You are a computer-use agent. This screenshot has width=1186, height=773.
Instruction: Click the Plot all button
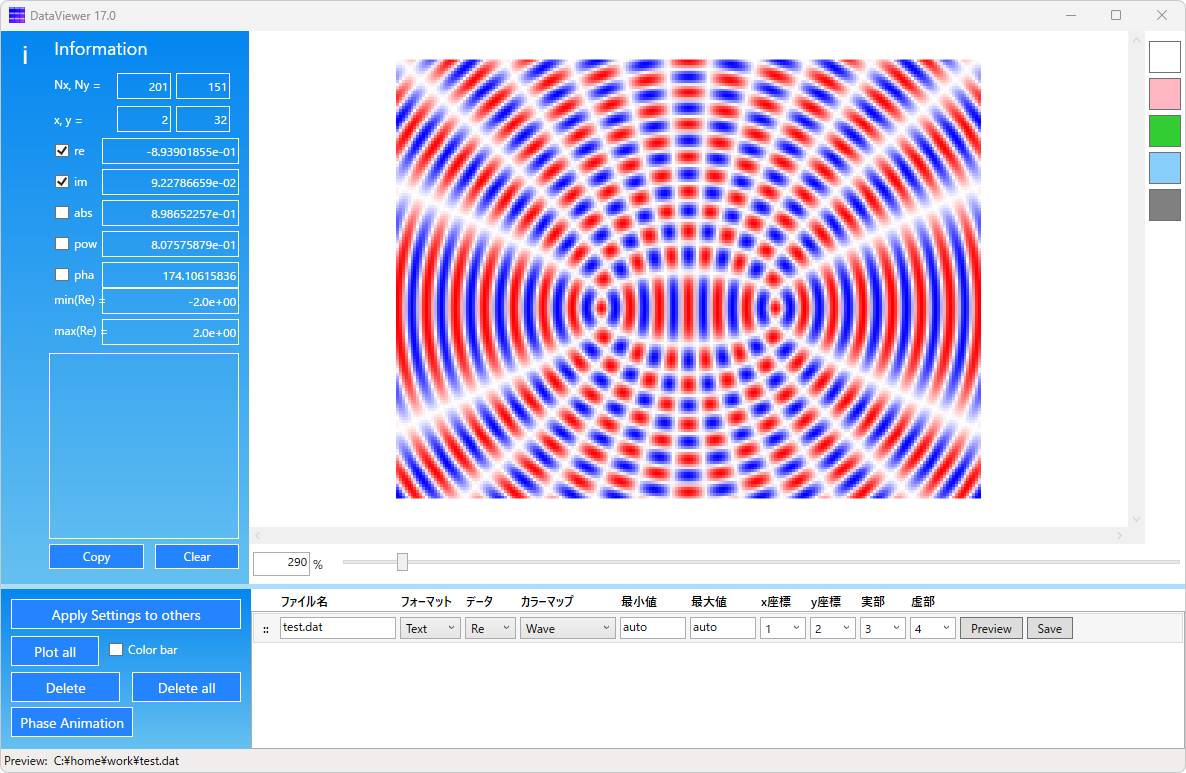coord(54,651)
